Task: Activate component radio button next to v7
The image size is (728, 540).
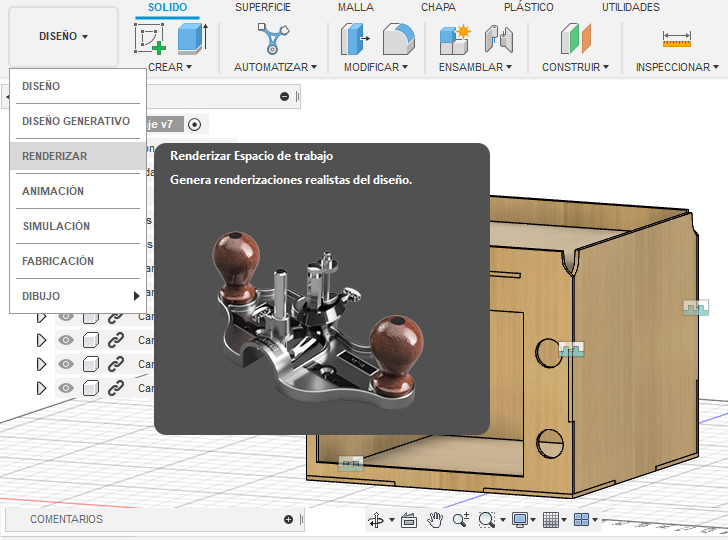Action: (195, 124)
